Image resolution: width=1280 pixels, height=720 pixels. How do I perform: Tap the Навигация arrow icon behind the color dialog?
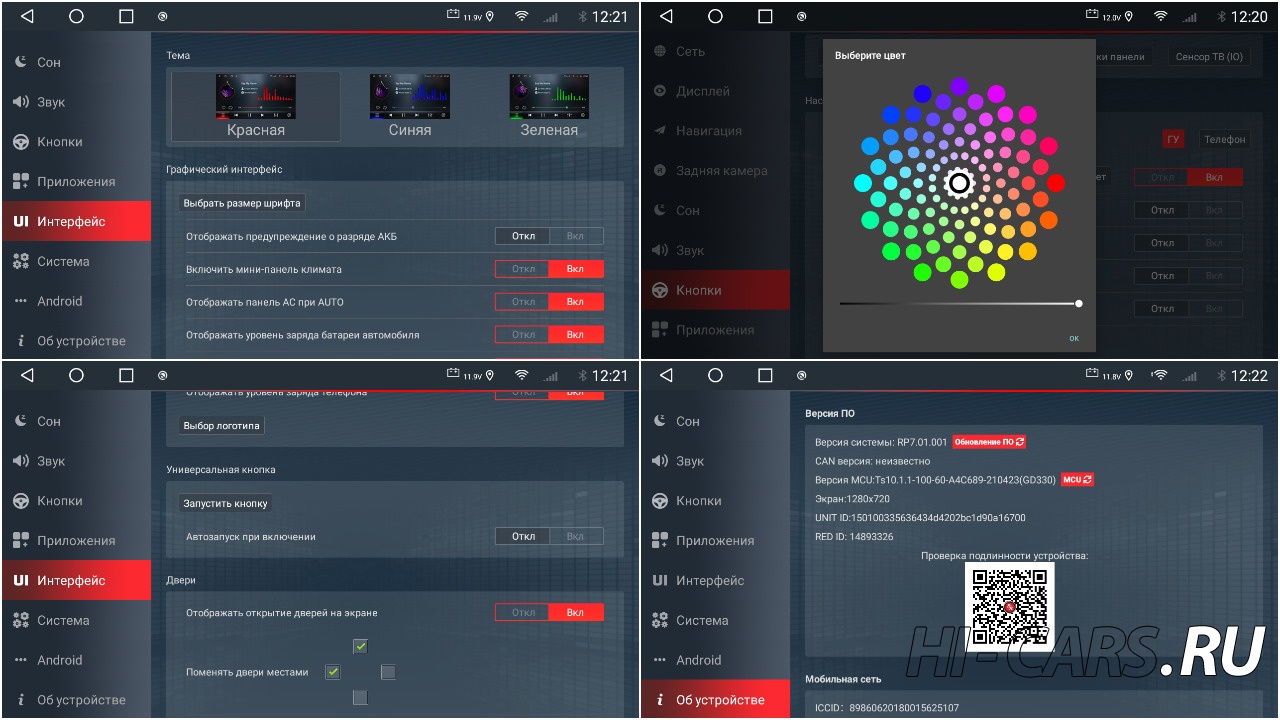659,131
